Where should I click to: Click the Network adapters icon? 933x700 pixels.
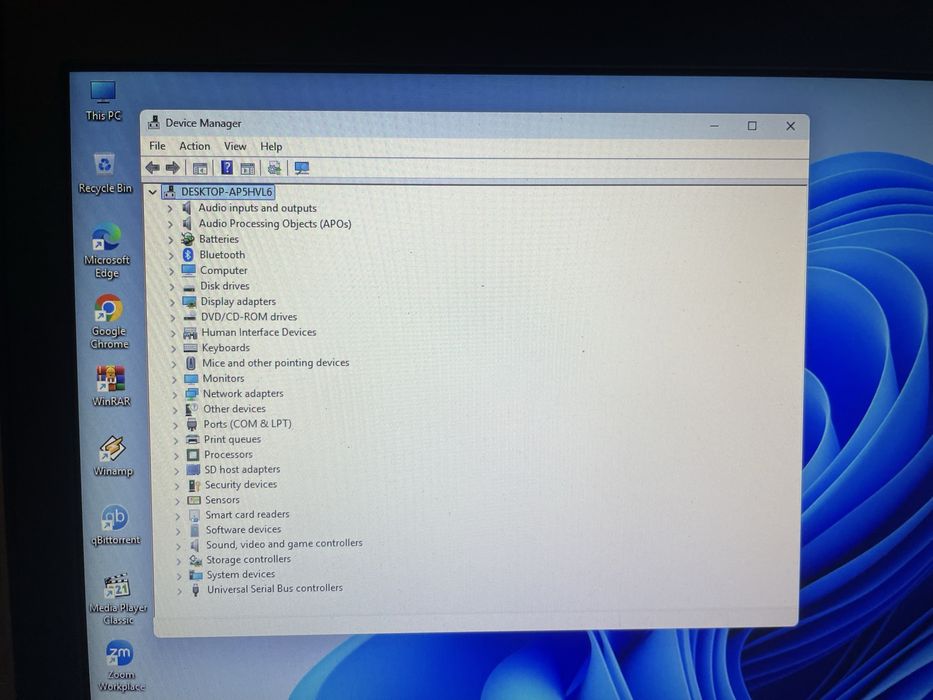coord(191,394)
